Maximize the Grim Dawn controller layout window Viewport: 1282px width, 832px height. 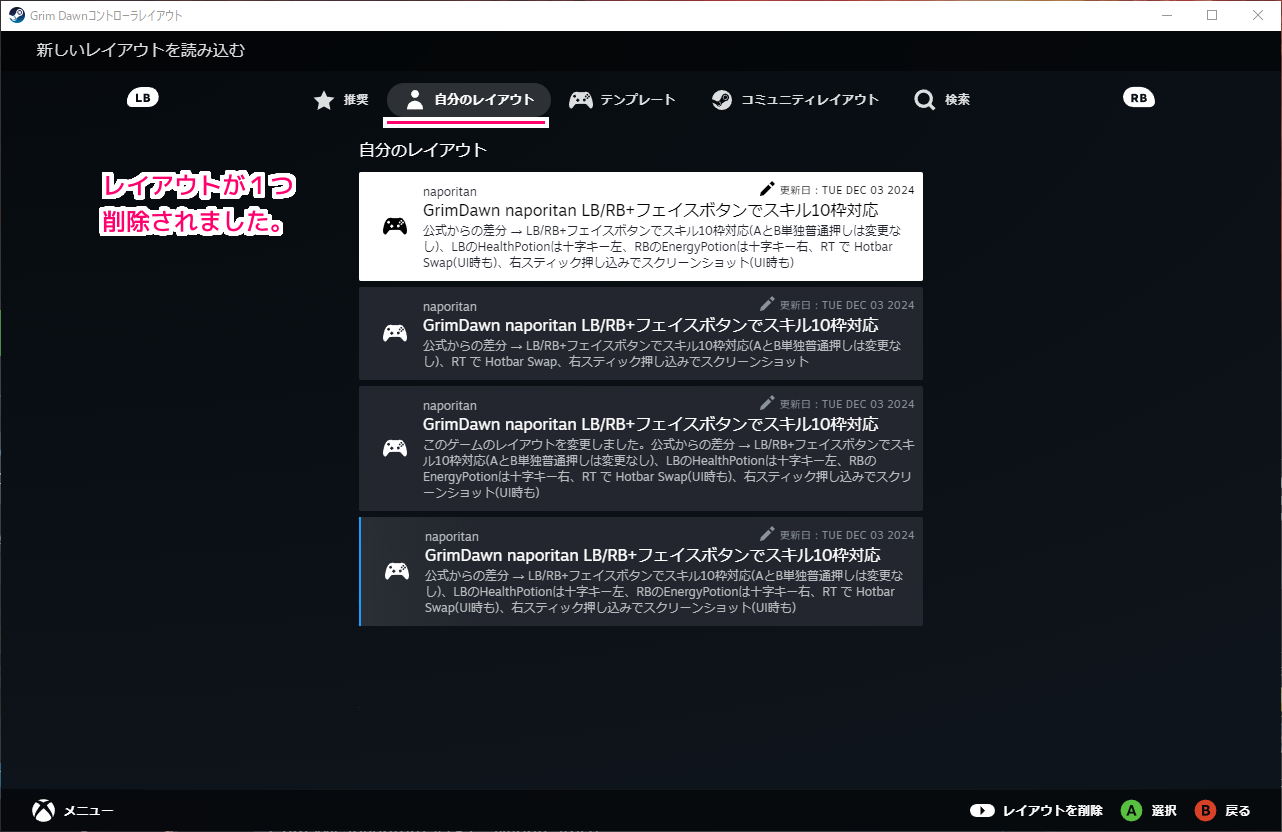tap(1212, 15)
